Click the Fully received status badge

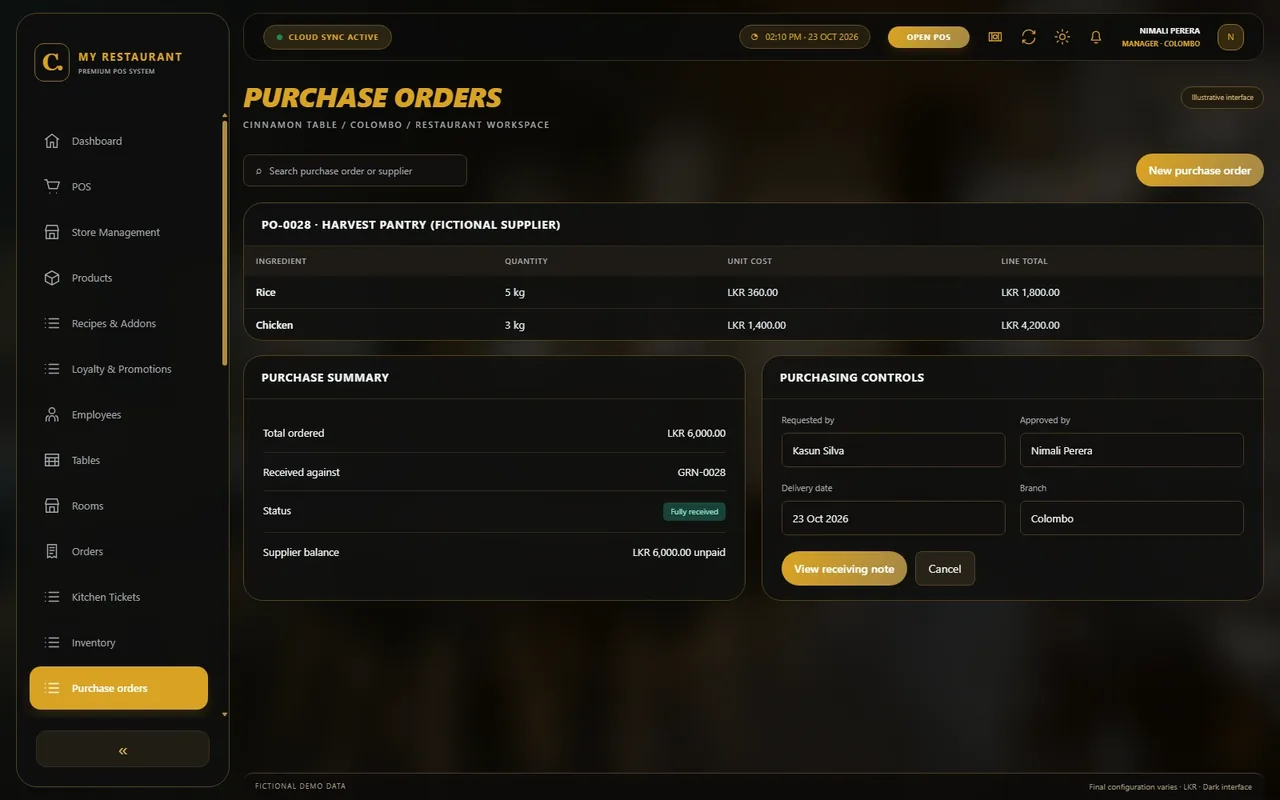(694, 512)
